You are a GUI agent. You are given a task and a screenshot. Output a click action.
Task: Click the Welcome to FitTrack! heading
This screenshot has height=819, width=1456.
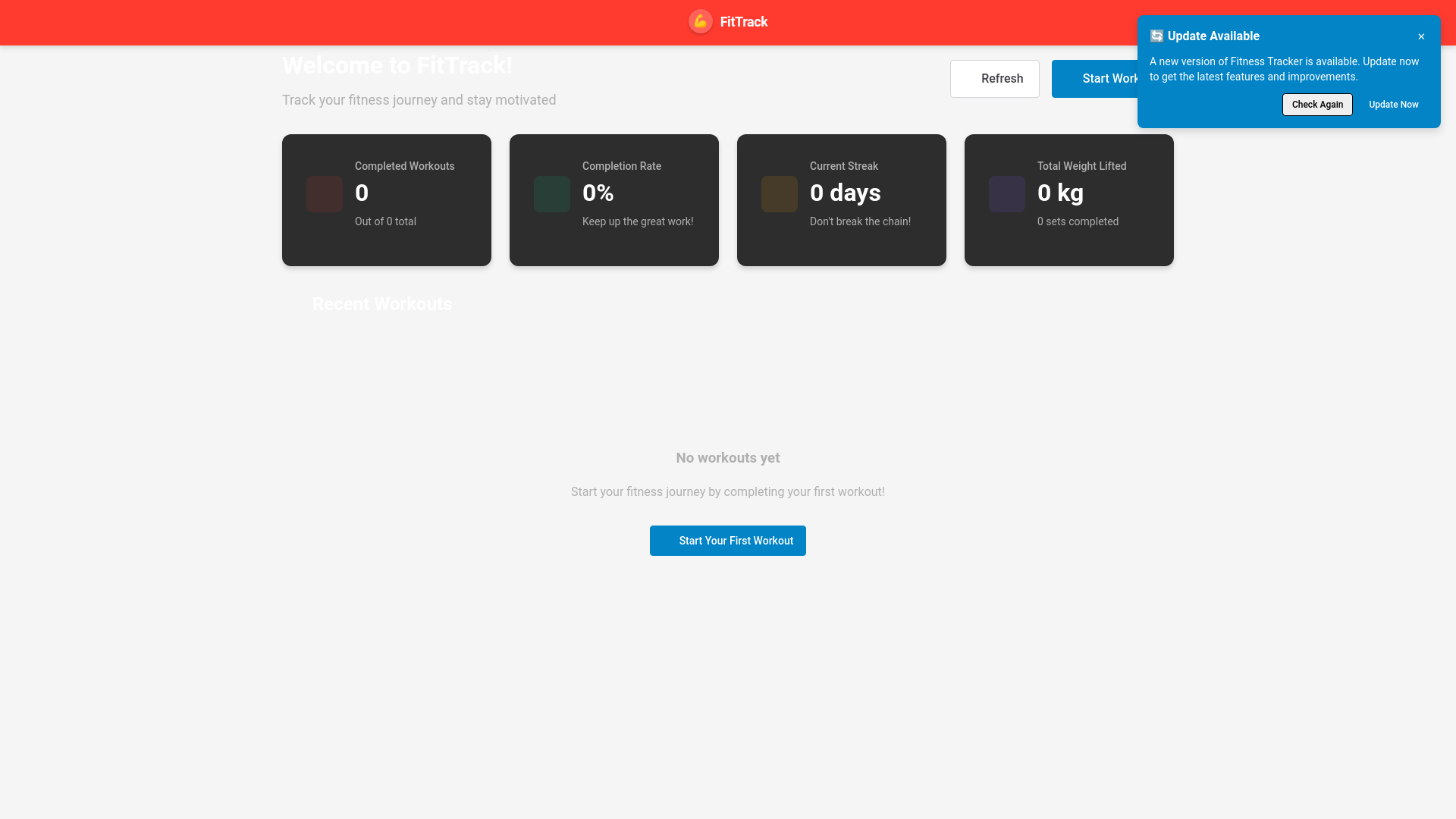click(x=397, y=65)
